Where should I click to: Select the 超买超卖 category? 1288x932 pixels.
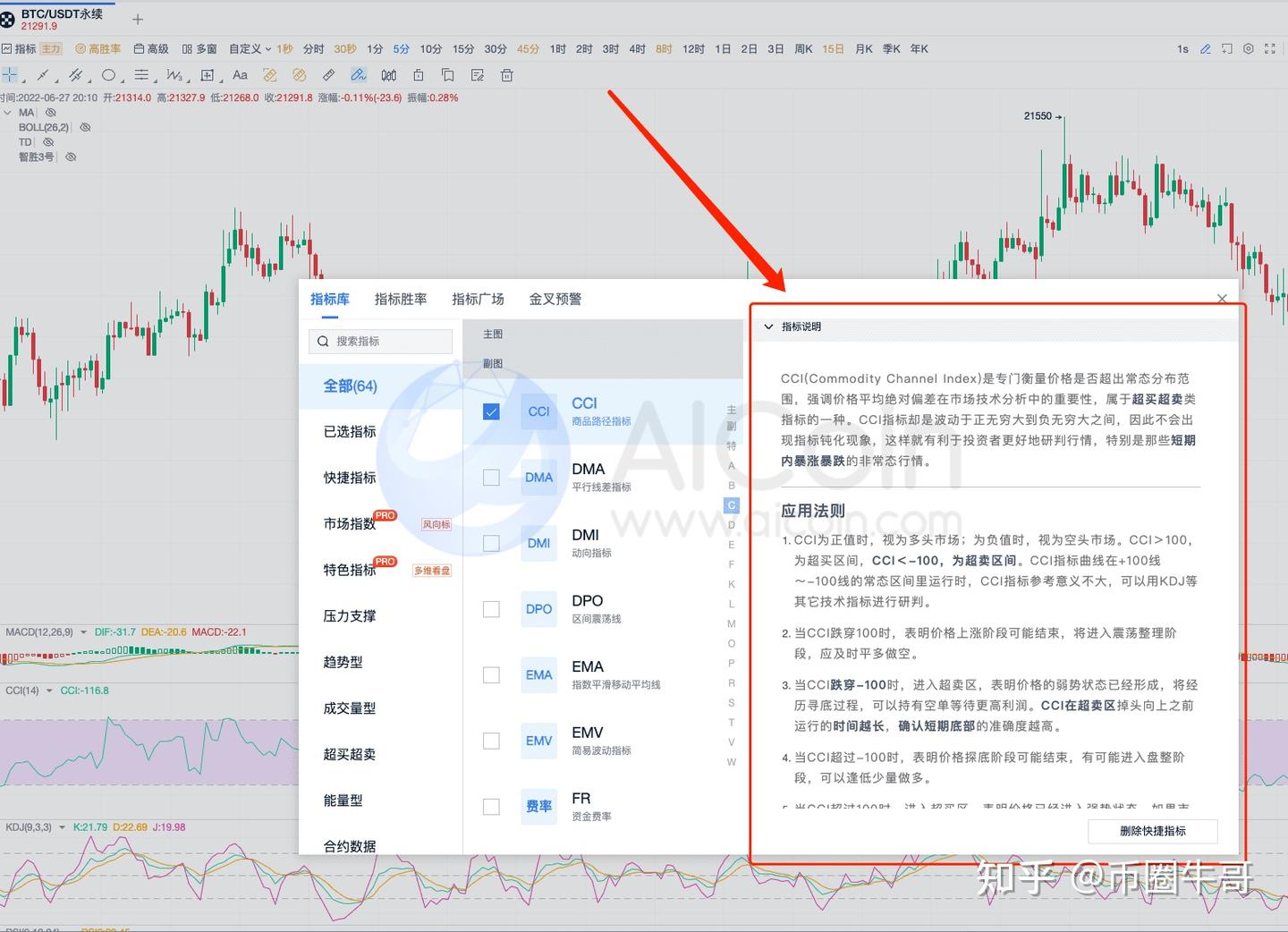click(x=350, y=754)
